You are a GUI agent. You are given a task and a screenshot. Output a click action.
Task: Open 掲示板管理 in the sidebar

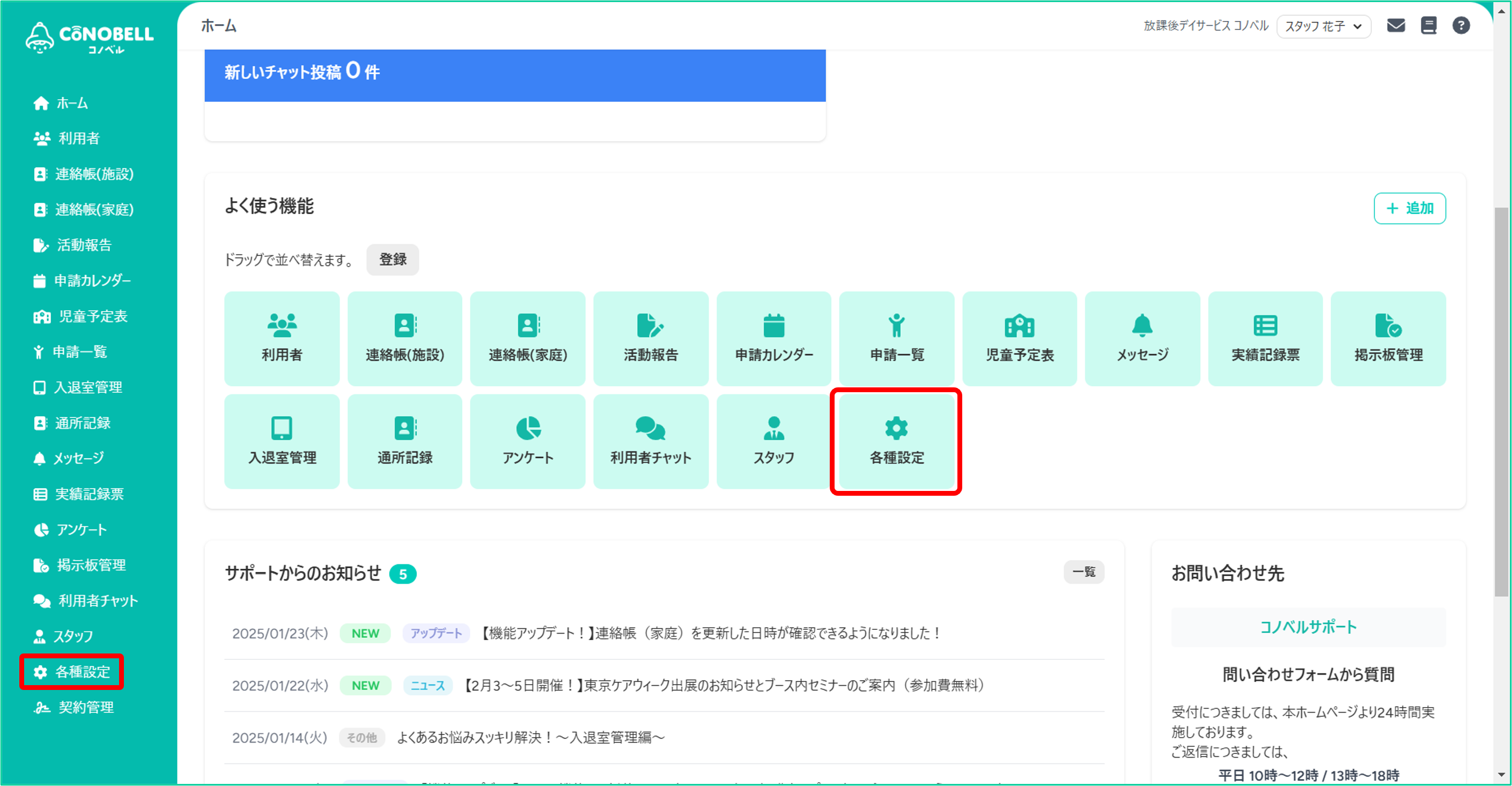(79, 565)
